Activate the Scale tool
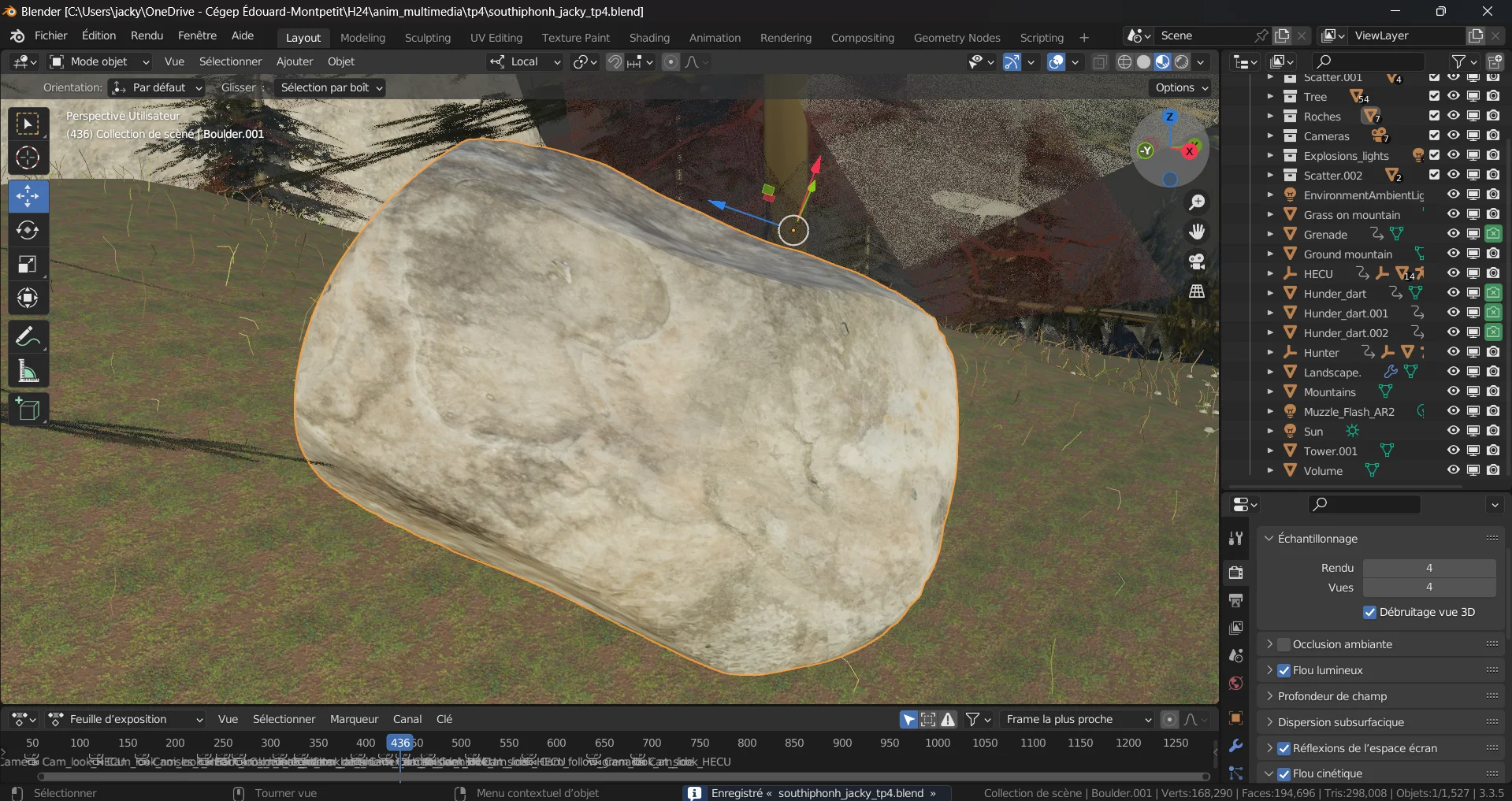1512x801 pixels. tap(28, 264)
